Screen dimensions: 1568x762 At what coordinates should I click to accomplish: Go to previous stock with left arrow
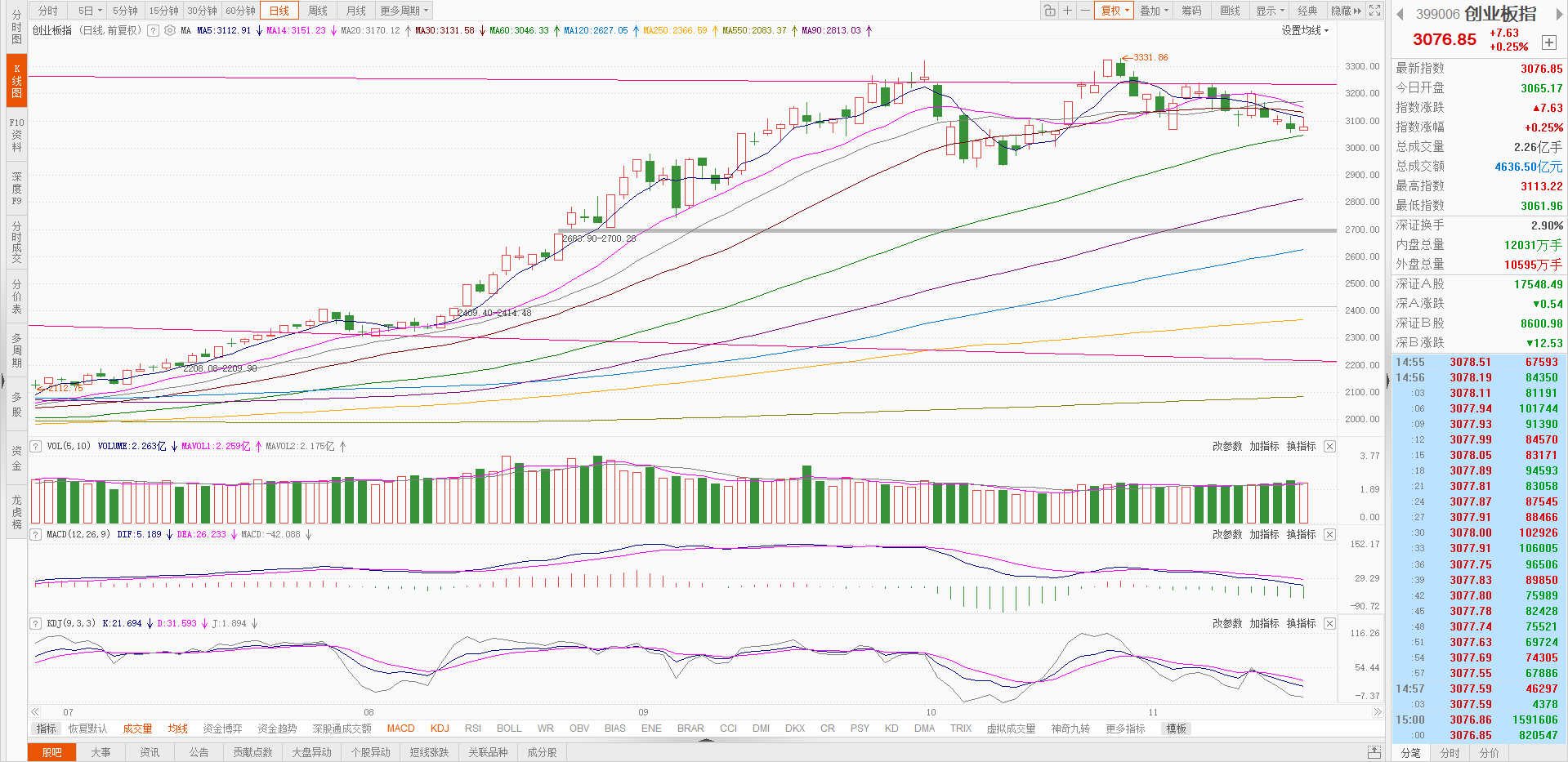1400,14
